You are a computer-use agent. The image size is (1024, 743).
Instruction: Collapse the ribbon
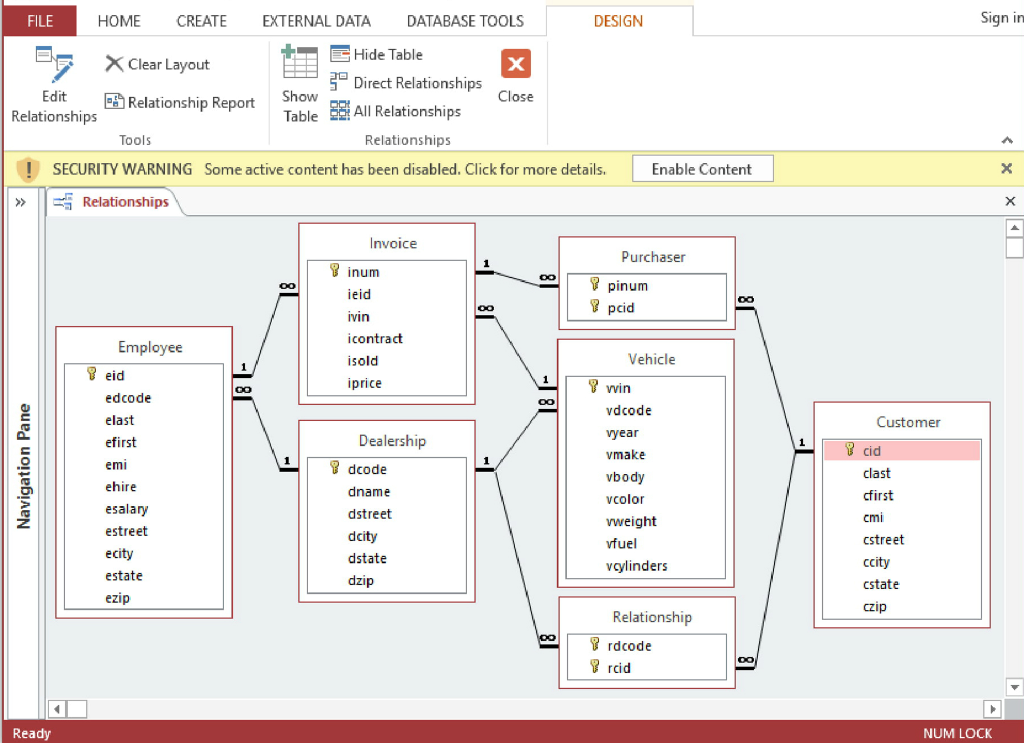pyautogui.click(x=1007, y=140)
